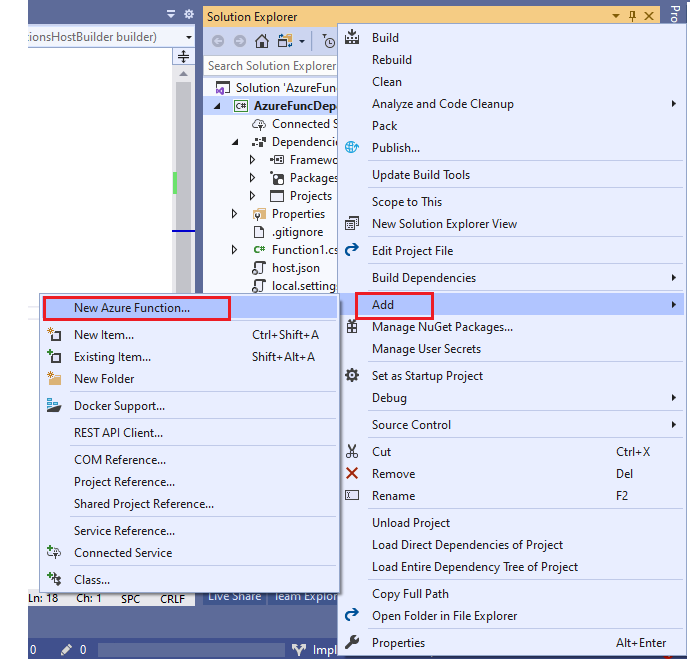Click the editor split window handle
The height and width of the screenshot is (660, 690).
tap(184, 56)
